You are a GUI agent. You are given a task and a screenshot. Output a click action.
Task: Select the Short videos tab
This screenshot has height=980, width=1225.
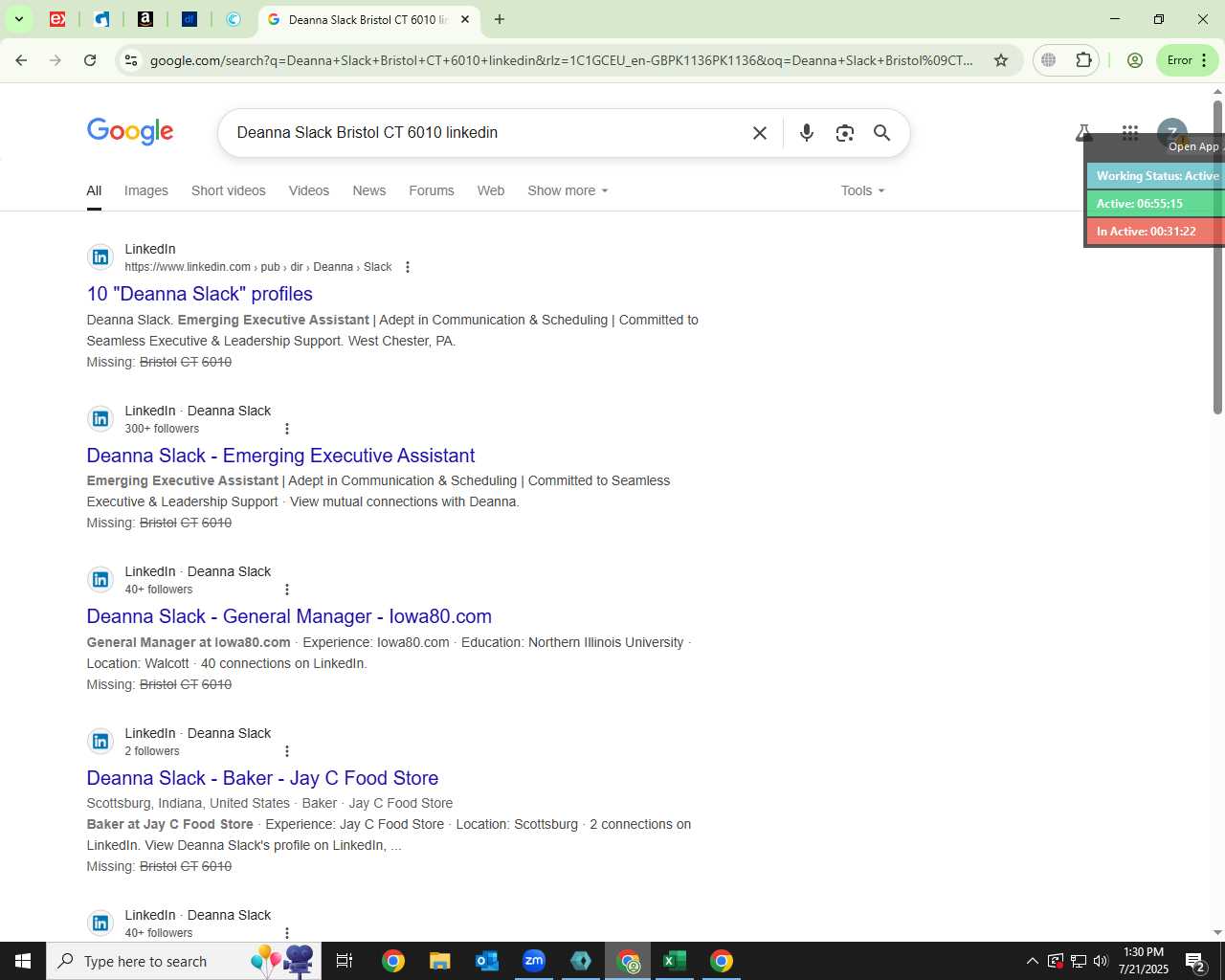pos(229,190)
